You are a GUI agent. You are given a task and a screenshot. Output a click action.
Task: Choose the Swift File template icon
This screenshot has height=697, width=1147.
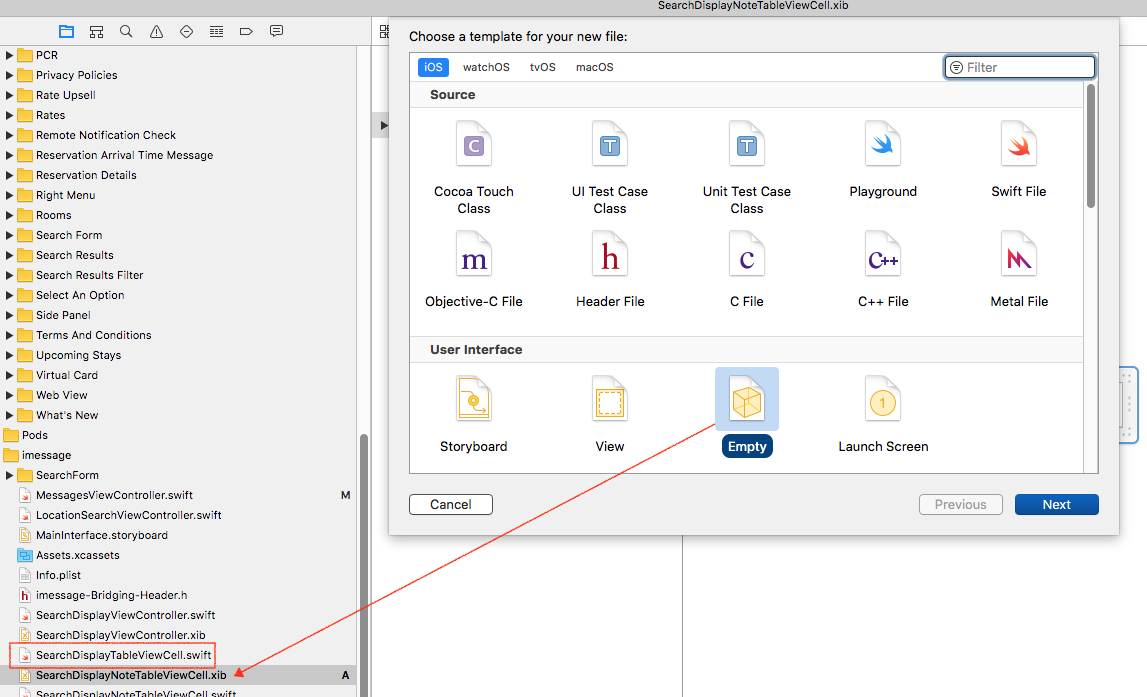(1018, 144)
